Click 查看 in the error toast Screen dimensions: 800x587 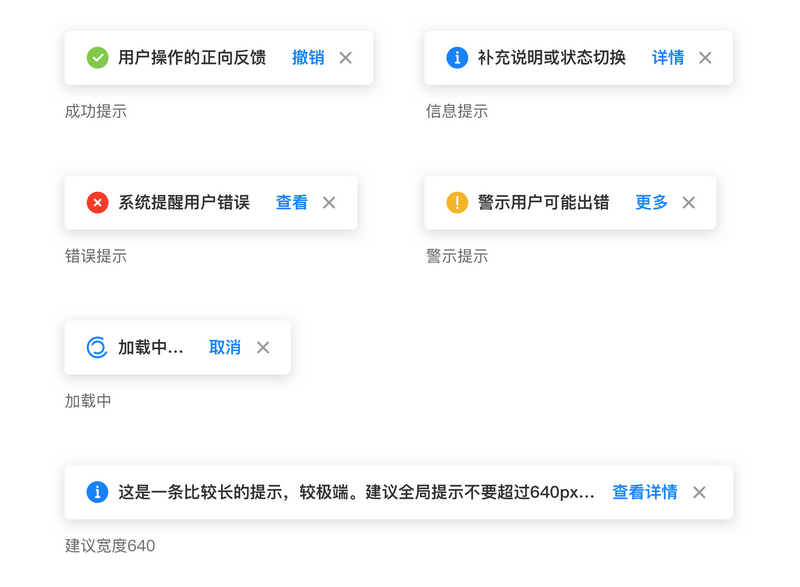(x=292, y=203)
